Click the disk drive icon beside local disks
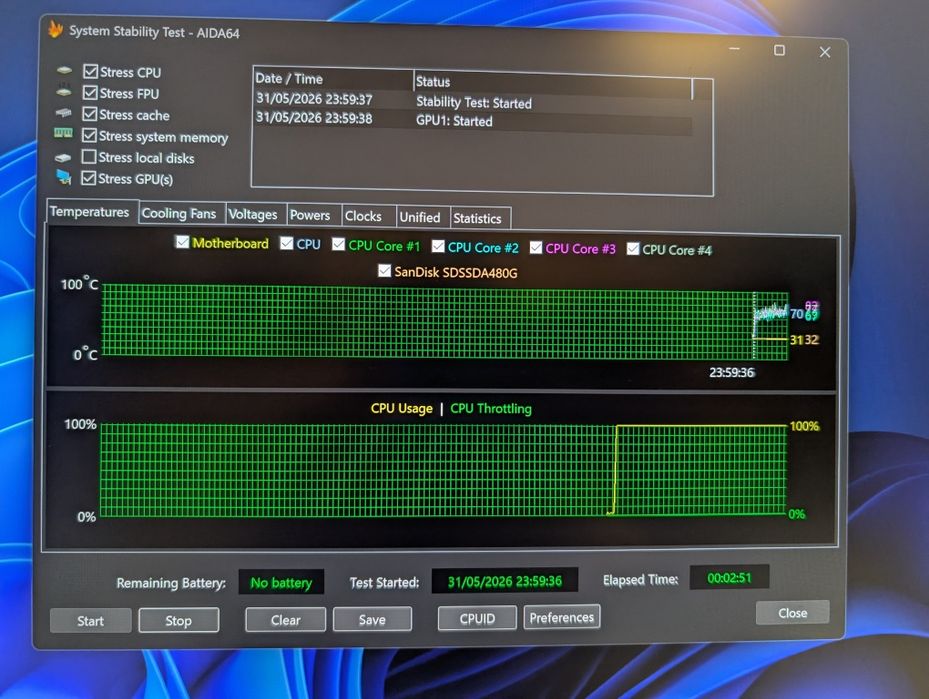This screenshot has height=699, width=929. click(x=63, y=158)
